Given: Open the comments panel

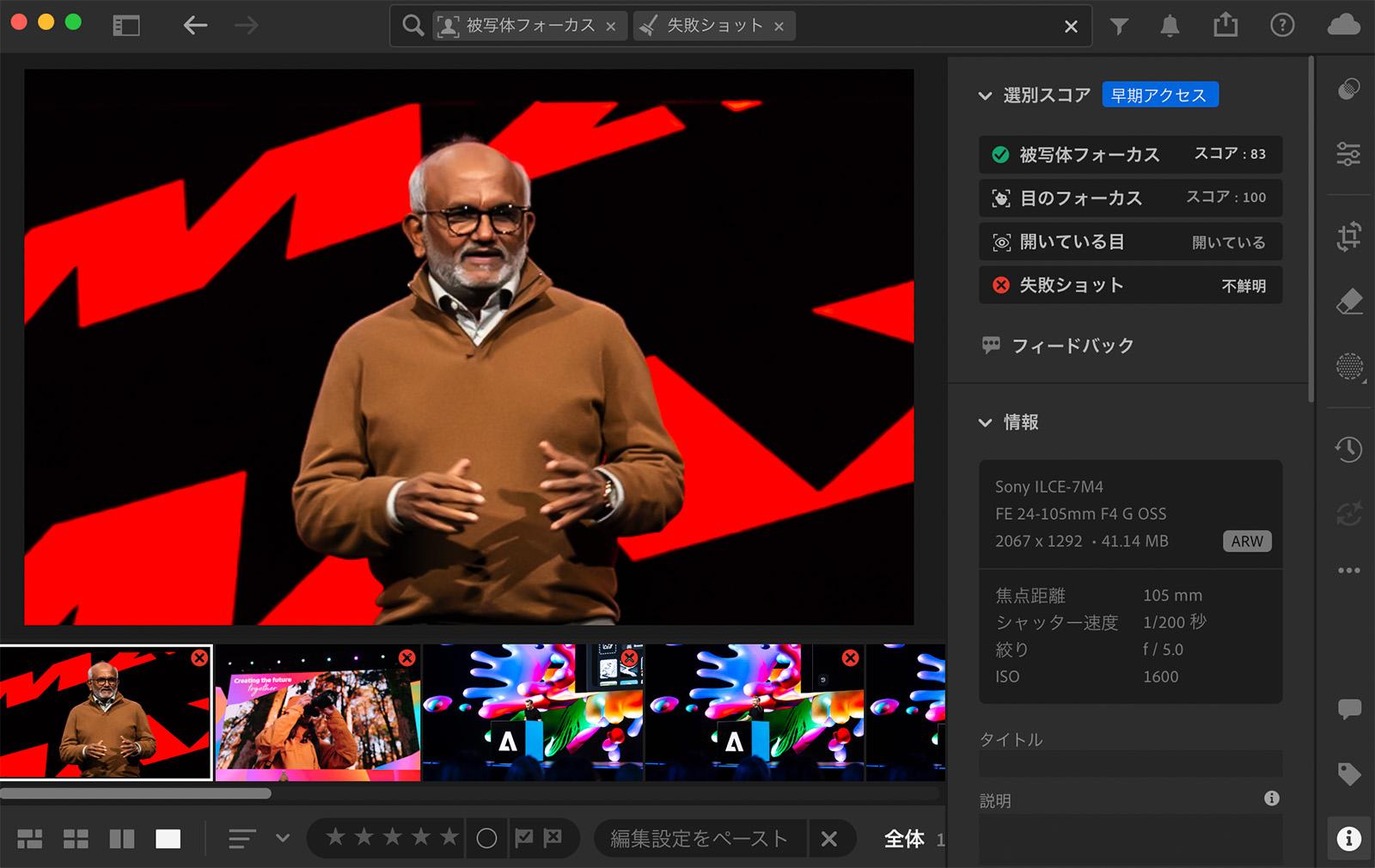Looking at the screenshot, I should click(1348, 710).
